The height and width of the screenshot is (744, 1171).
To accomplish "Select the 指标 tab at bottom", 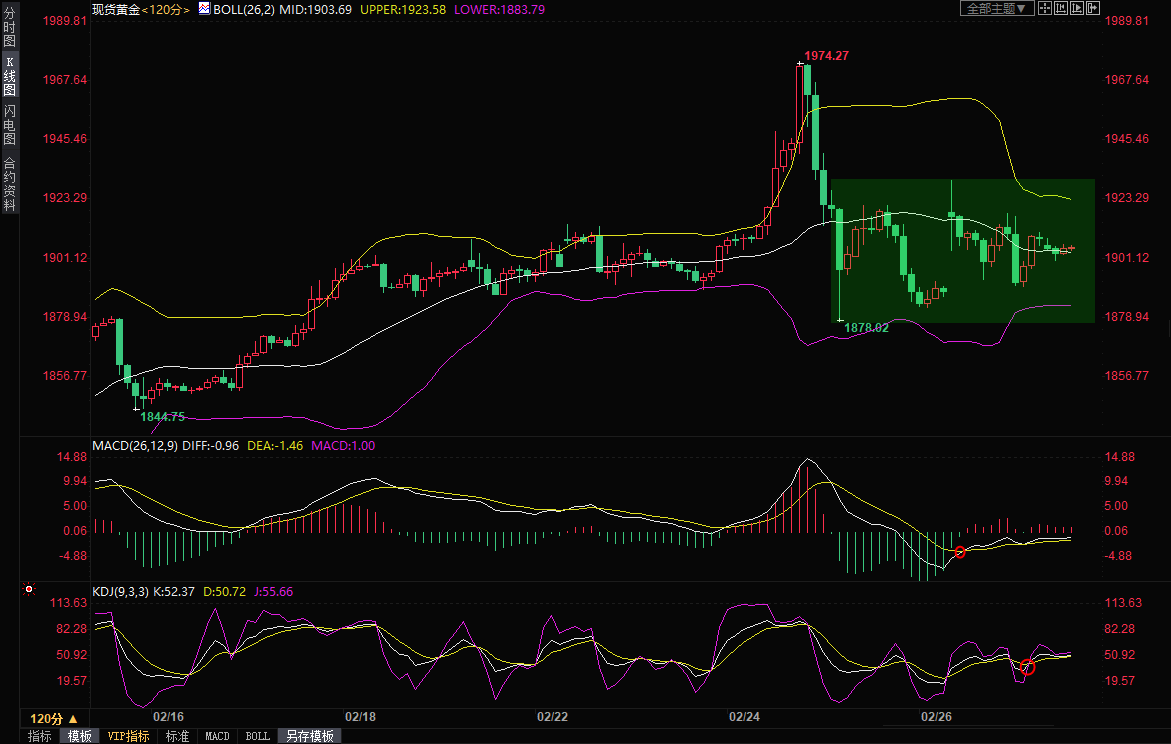I will [x=40, y=736].
